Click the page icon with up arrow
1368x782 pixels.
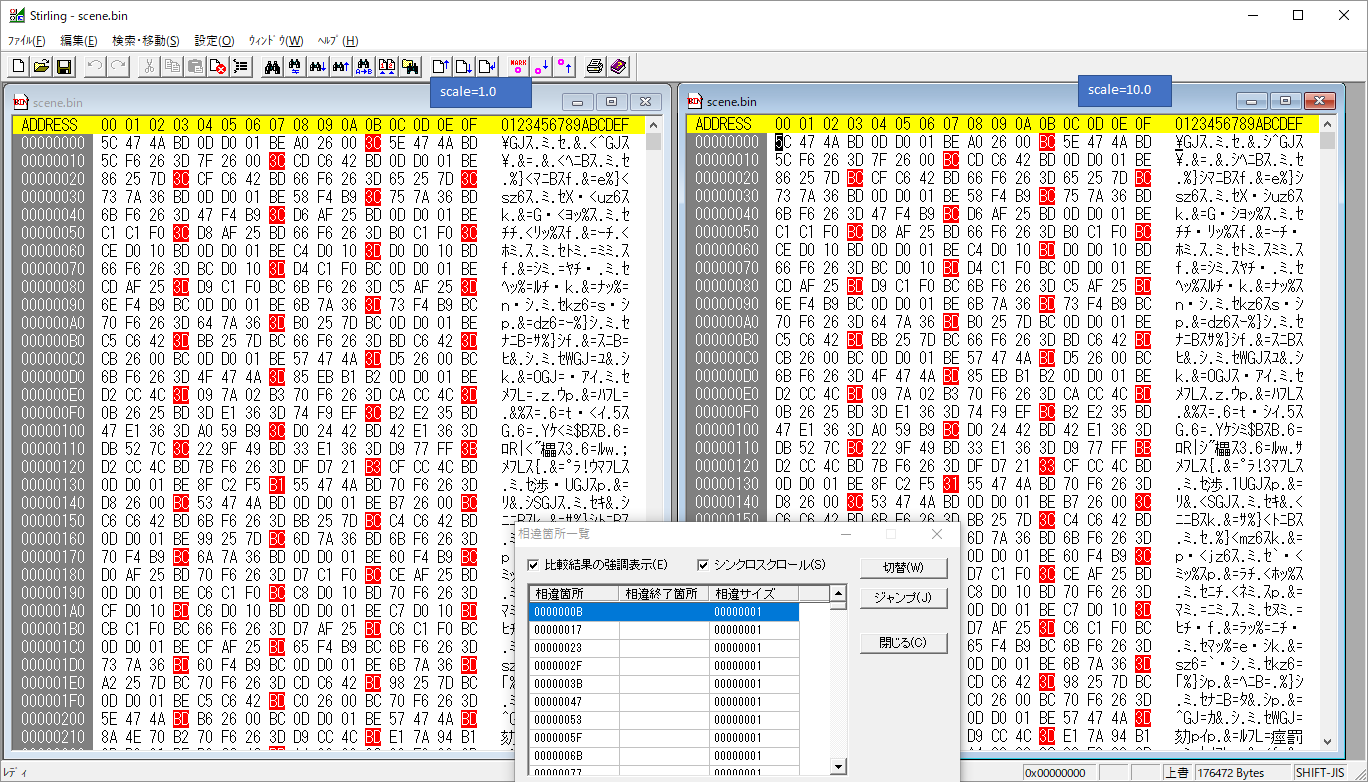pyautogui.click(x=441, y=67)
